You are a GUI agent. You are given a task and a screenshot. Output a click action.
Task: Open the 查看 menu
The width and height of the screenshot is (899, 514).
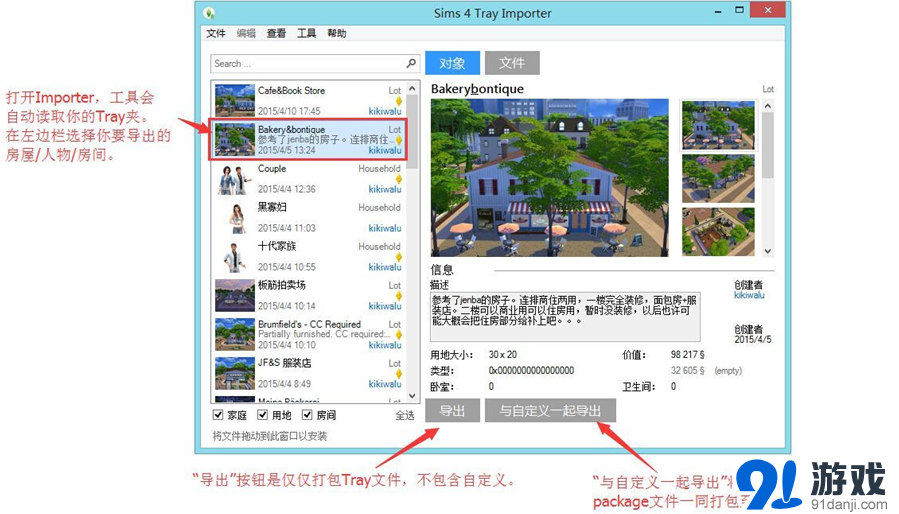(276, 33)
